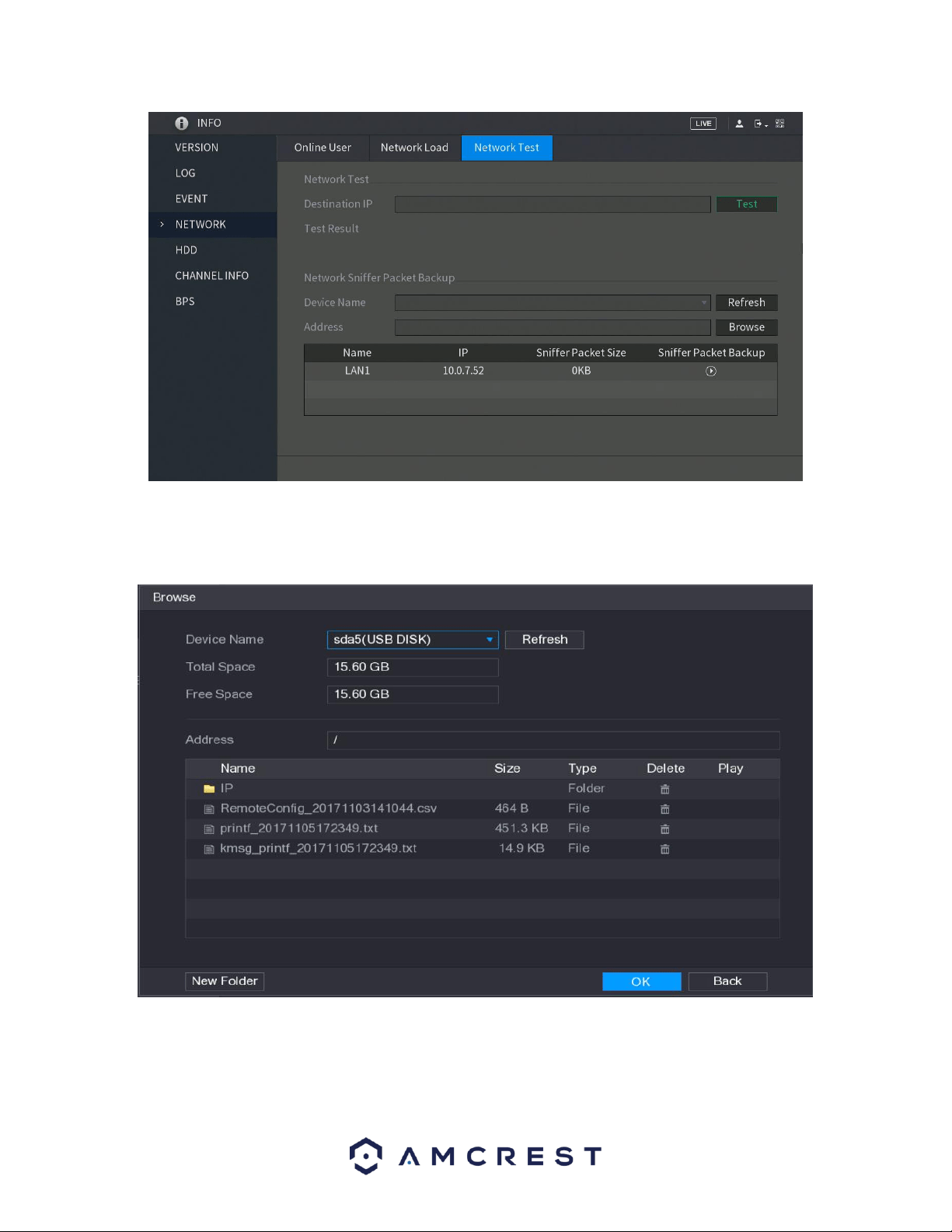
Task: Click the 464 B size value
Action: (x=511, y=808)
